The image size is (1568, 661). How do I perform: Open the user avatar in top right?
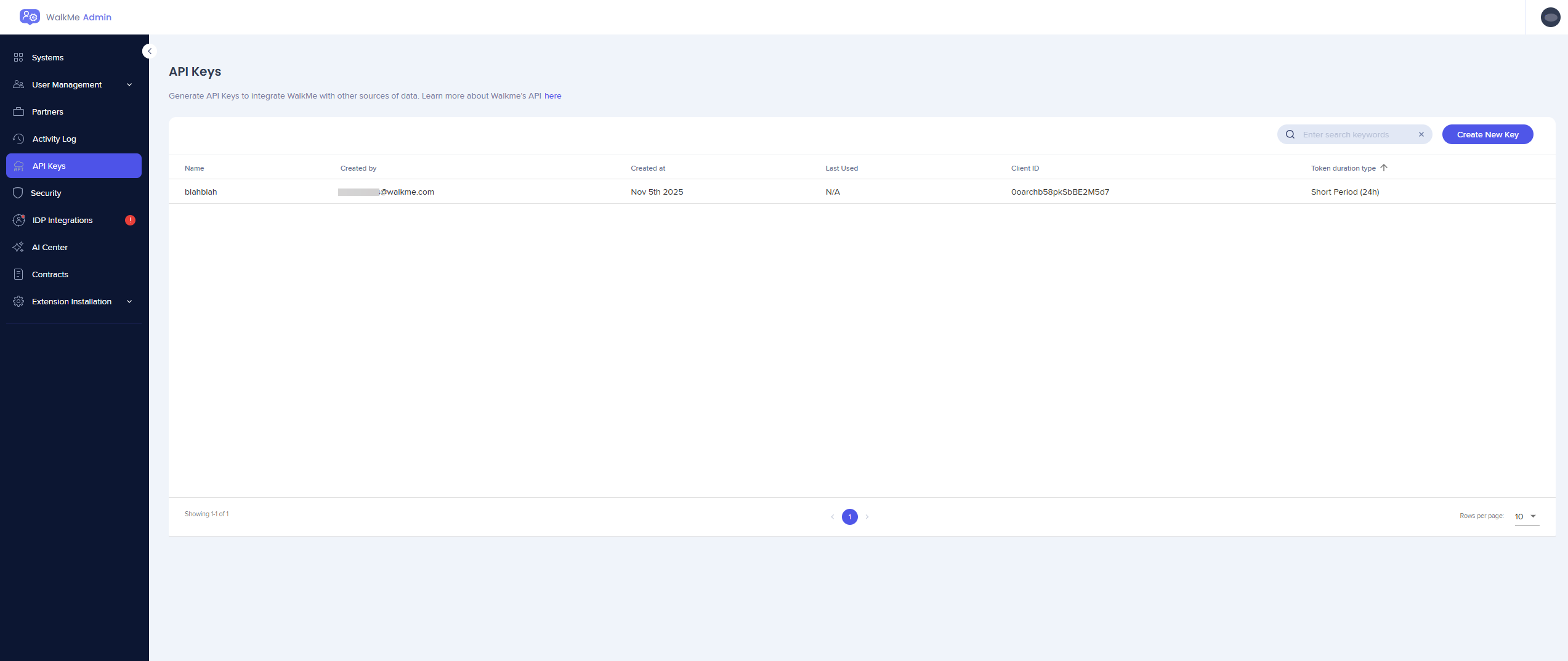(x=1550, y=17)
